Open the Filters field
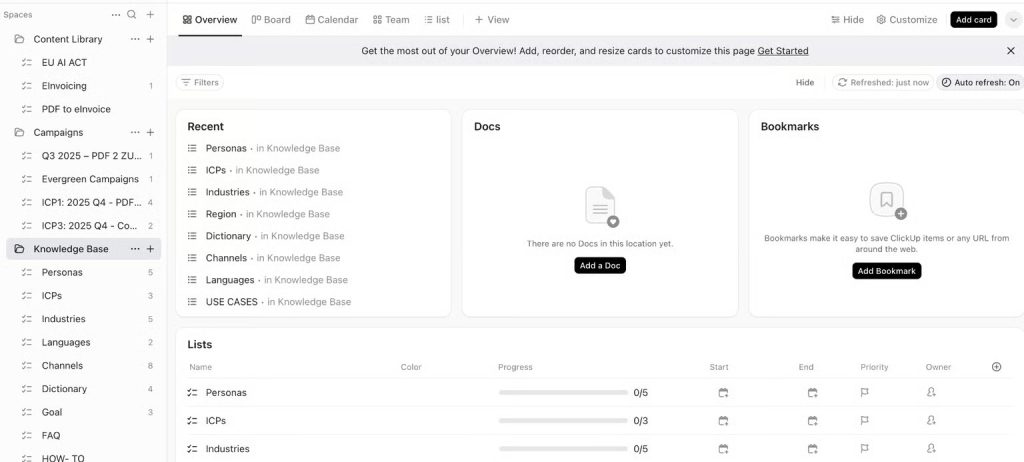This screenshot has width=1024, height=462. coord(200,83)
